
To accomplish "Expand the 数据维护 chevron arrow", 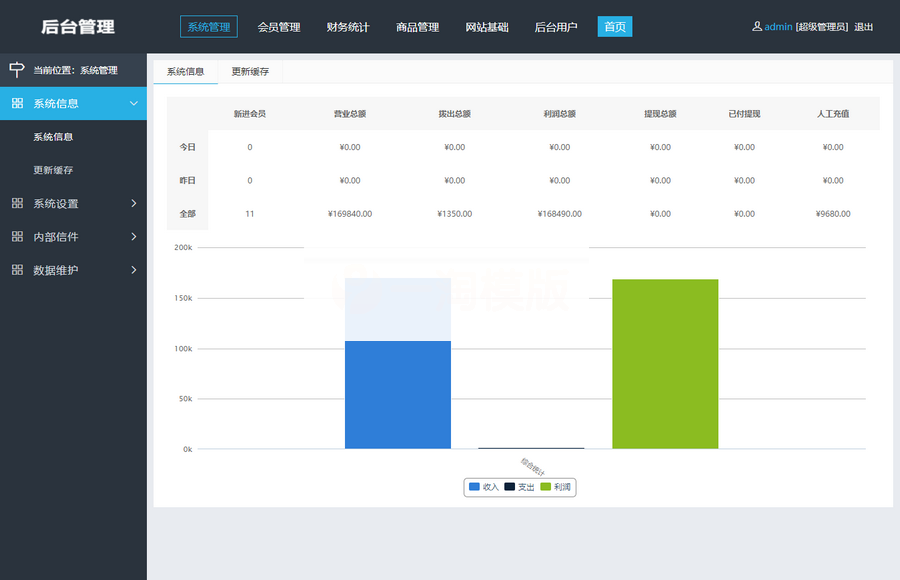I will (134, 270).
